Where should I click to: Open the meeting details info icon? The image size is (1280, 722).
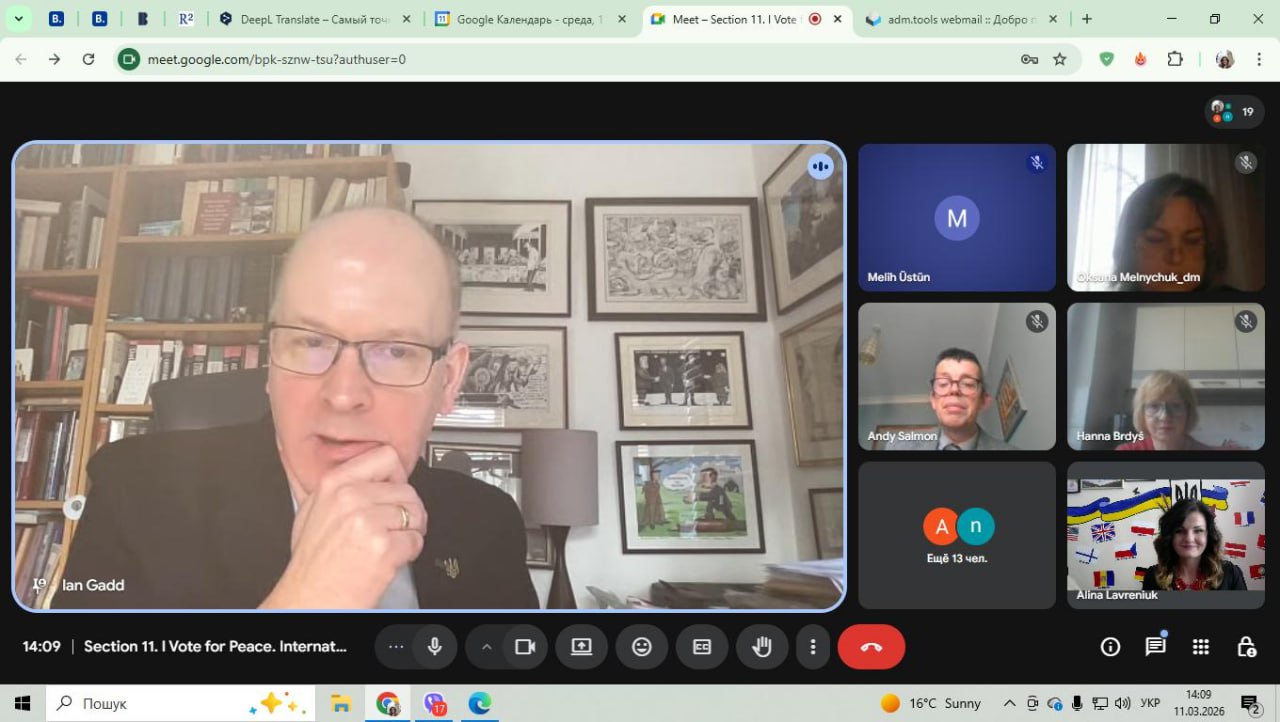tap(1110, 647)
